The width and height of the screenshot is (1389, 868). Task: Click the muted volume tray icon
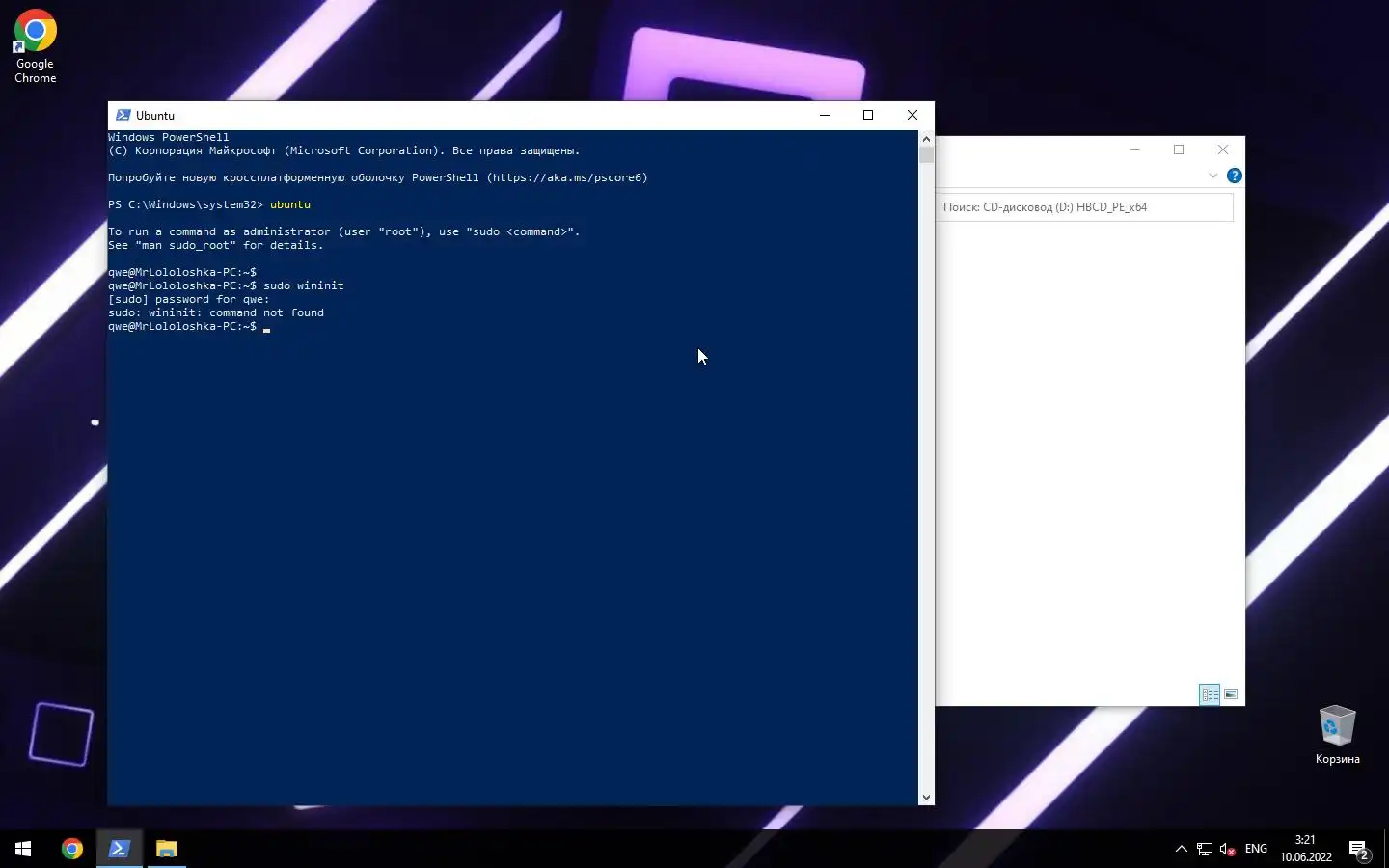coord(1228,849)
